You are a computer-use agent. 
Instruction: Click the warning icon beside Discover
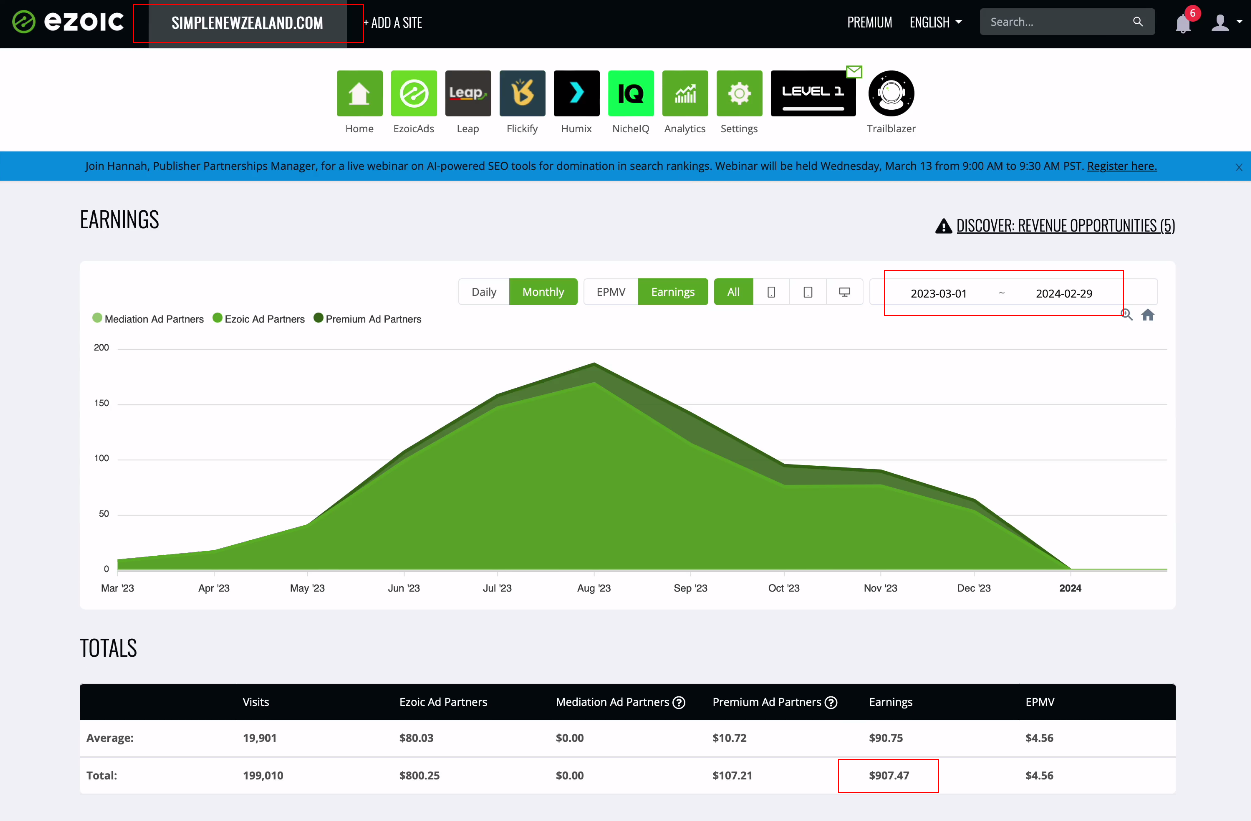click(943, 227)
